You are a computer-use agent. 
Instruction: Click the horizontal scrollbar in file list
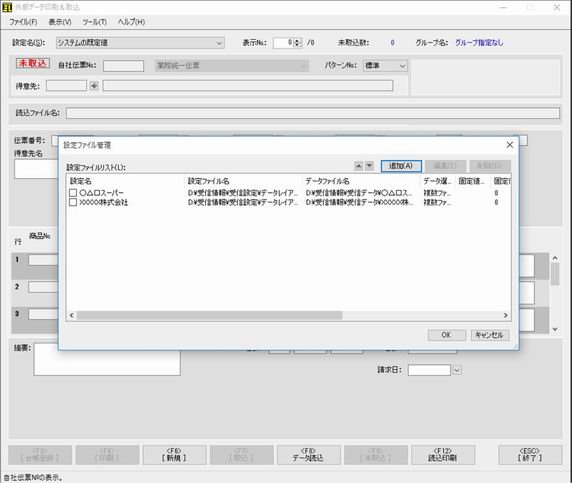209,315
